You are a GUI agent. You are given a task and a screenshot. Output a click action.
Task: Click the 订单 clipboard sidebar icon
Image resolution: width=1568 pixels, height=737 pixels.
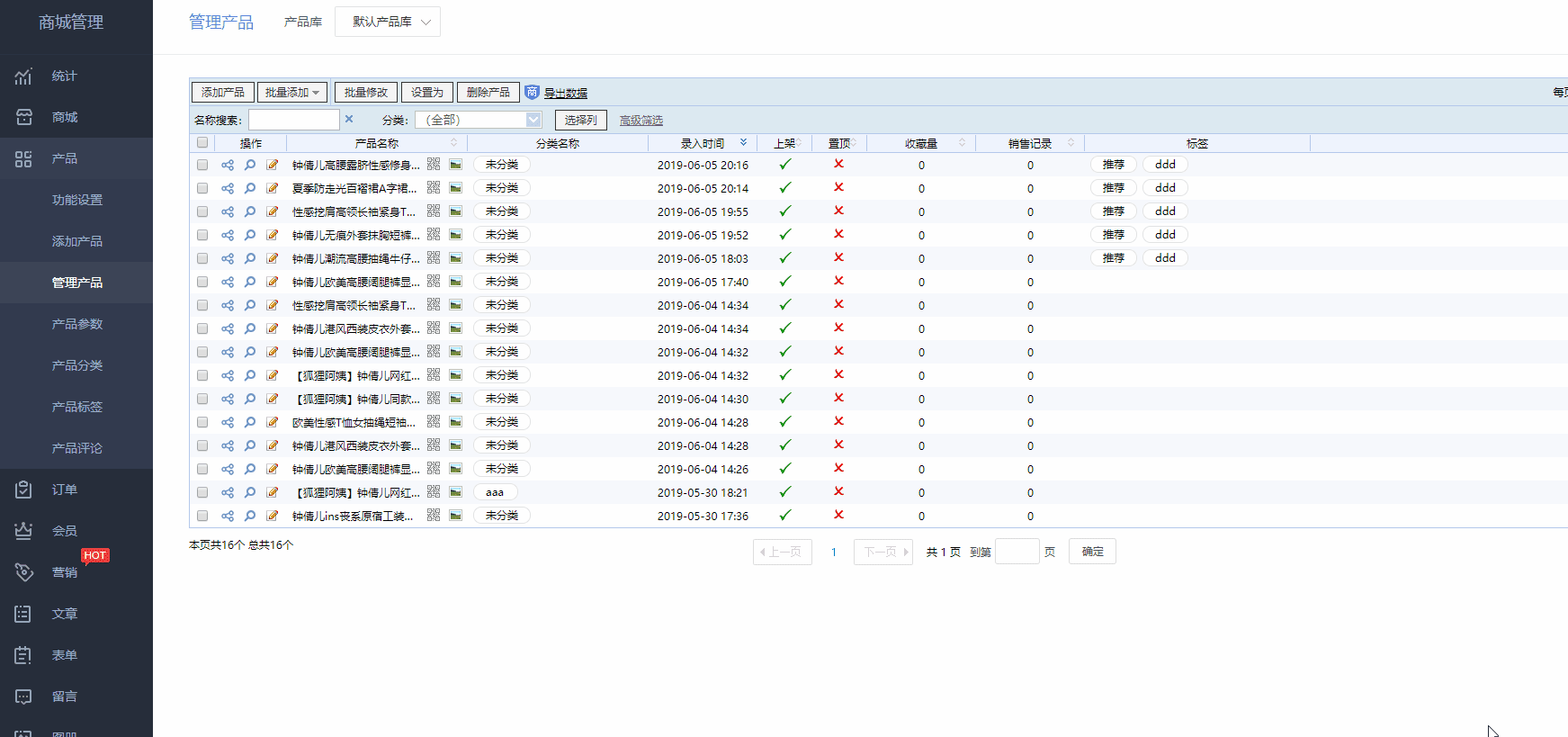click(23, 490)
